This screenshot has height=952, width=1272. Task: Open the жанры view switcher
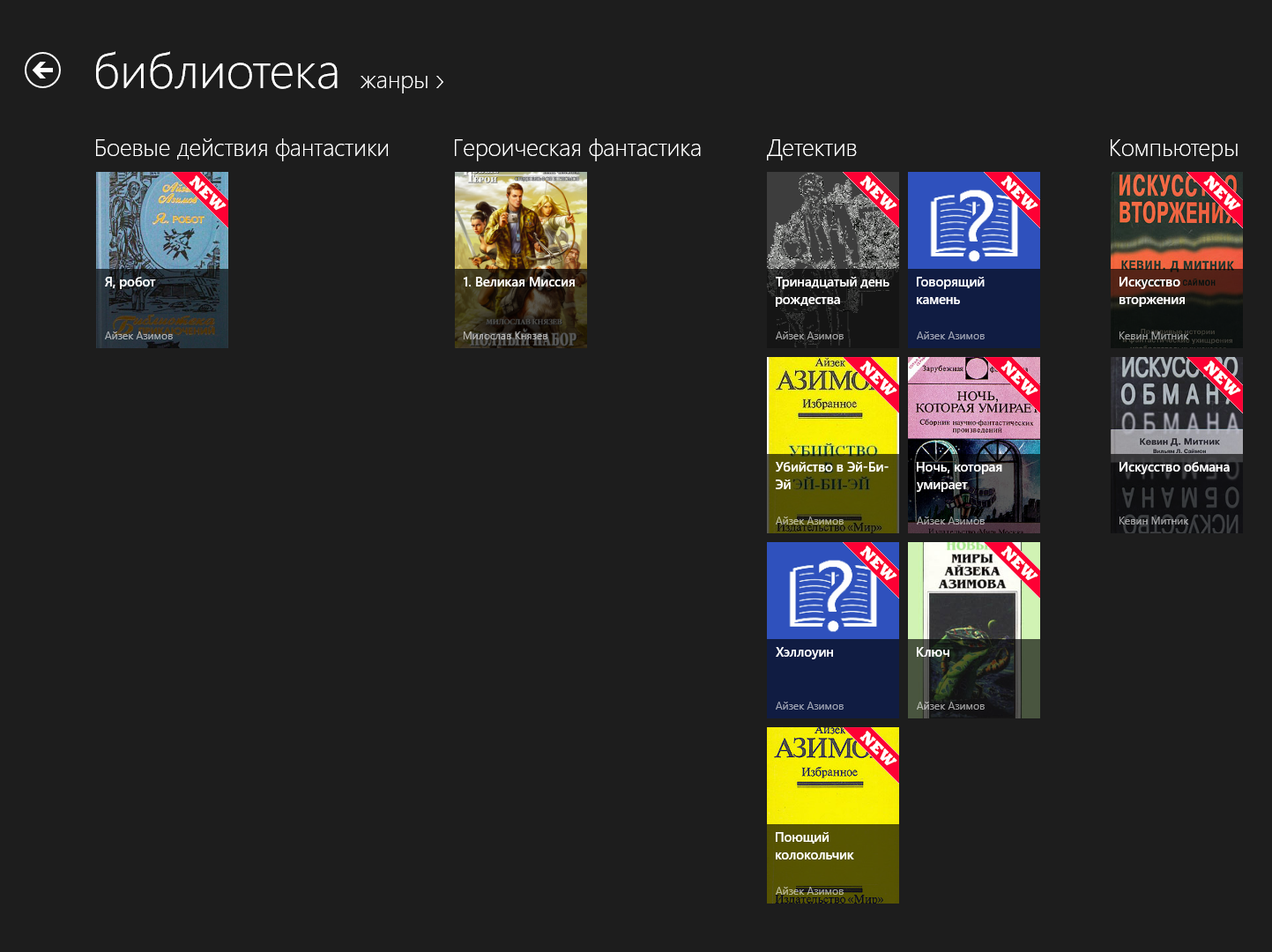pos(402,81)
